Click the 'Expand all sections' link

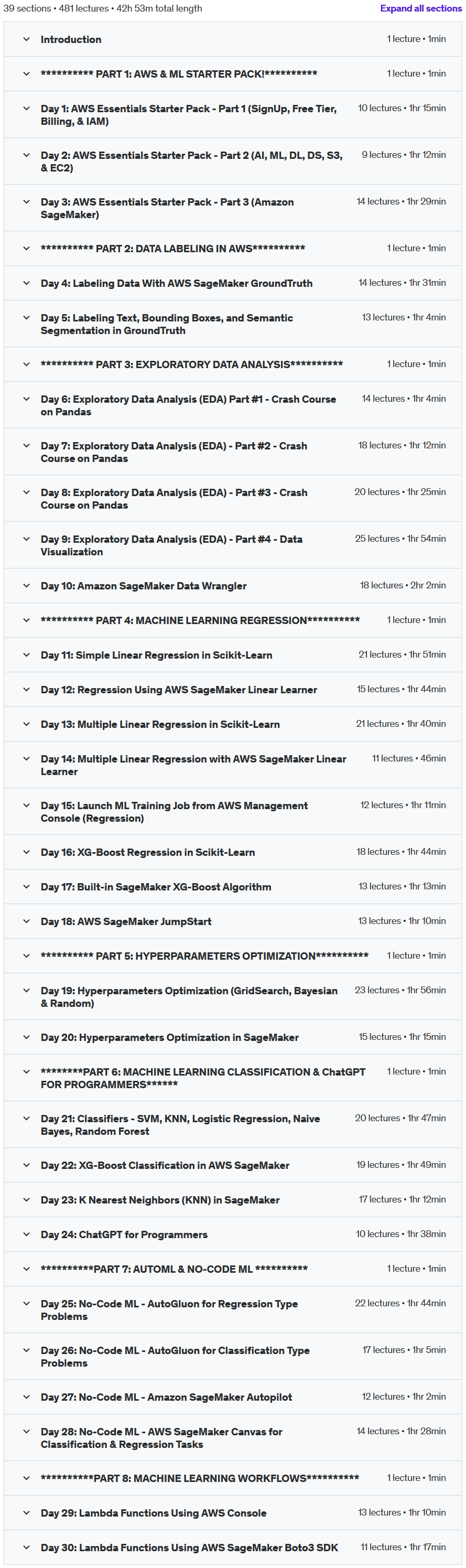pyautogui.click(x=420, y=8)
